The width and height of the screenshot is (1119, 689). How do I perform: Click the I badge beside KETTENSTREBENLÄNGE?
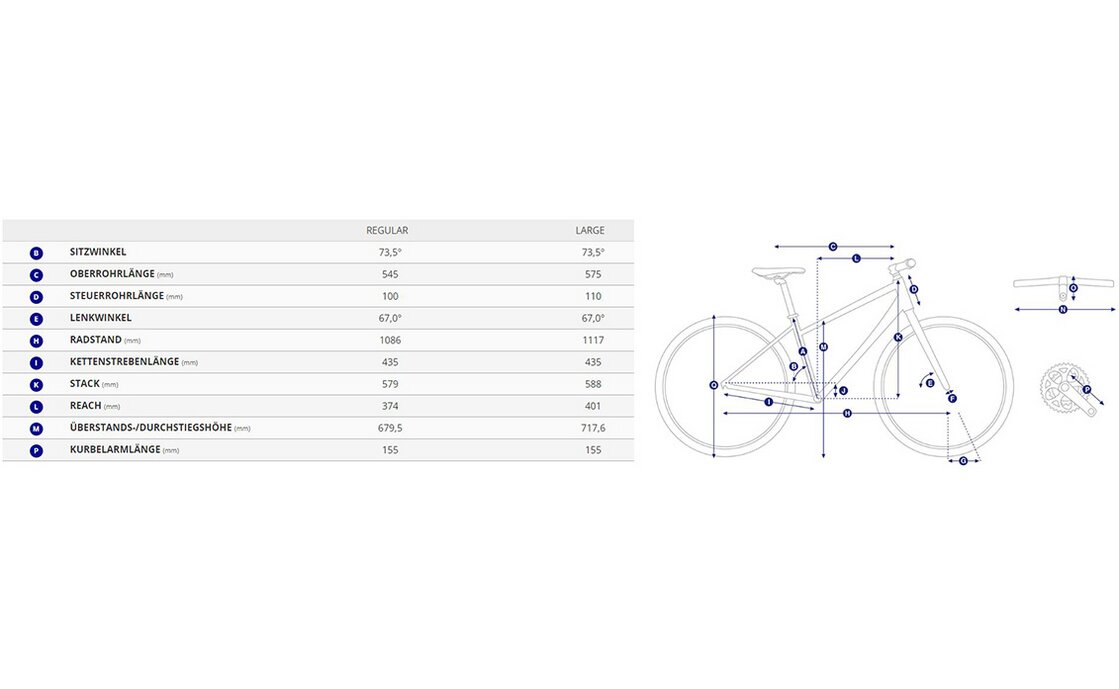click(37, 363)
